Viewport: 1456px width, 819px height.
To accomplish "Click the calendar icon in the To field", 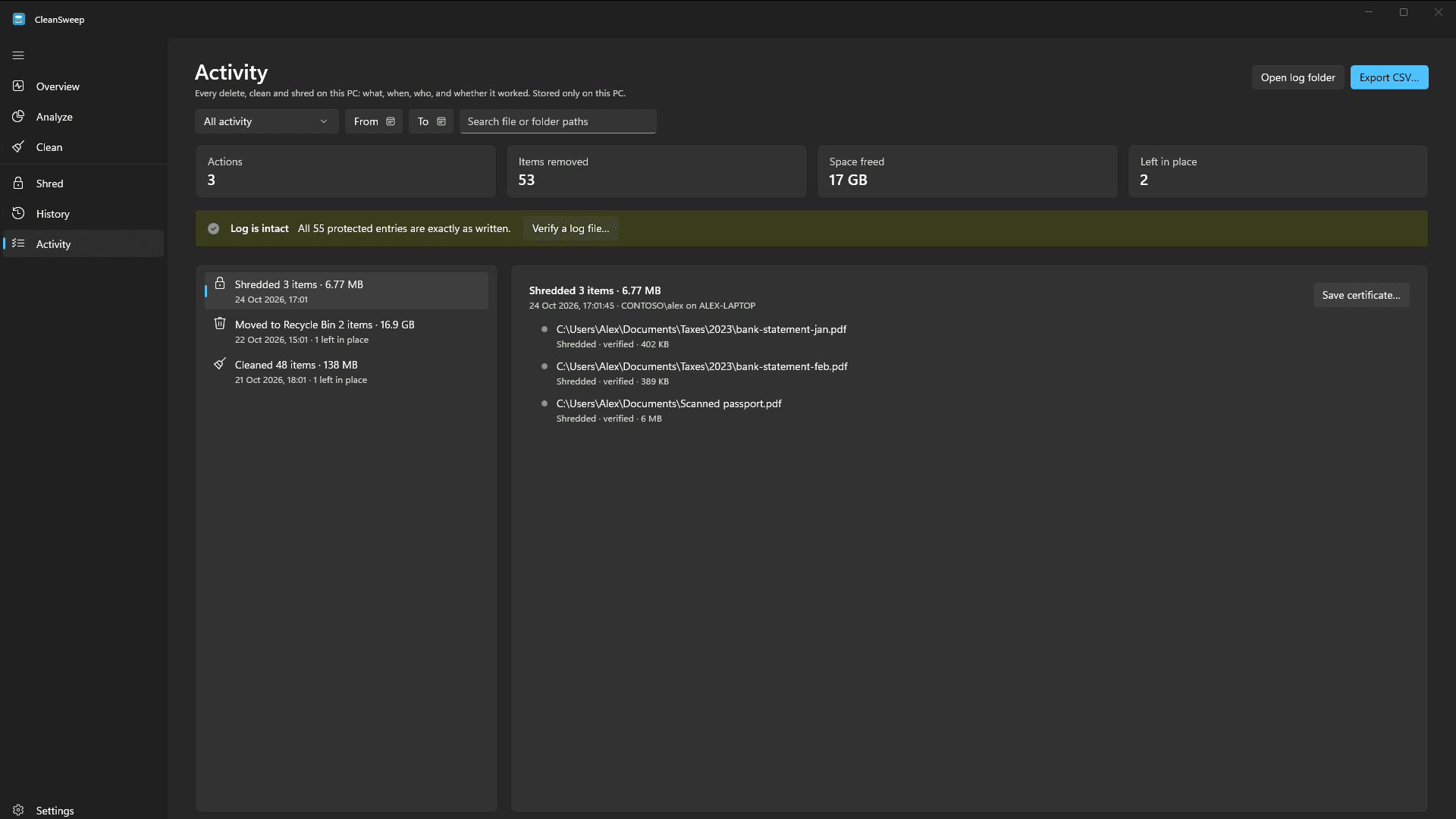I will [x=441, y=121].
